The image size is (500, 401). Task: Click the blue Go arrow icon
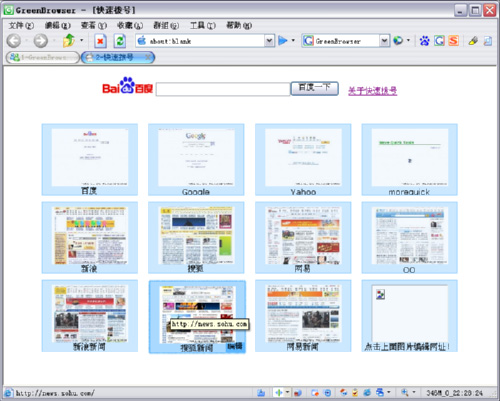click(x=283, y=41)
